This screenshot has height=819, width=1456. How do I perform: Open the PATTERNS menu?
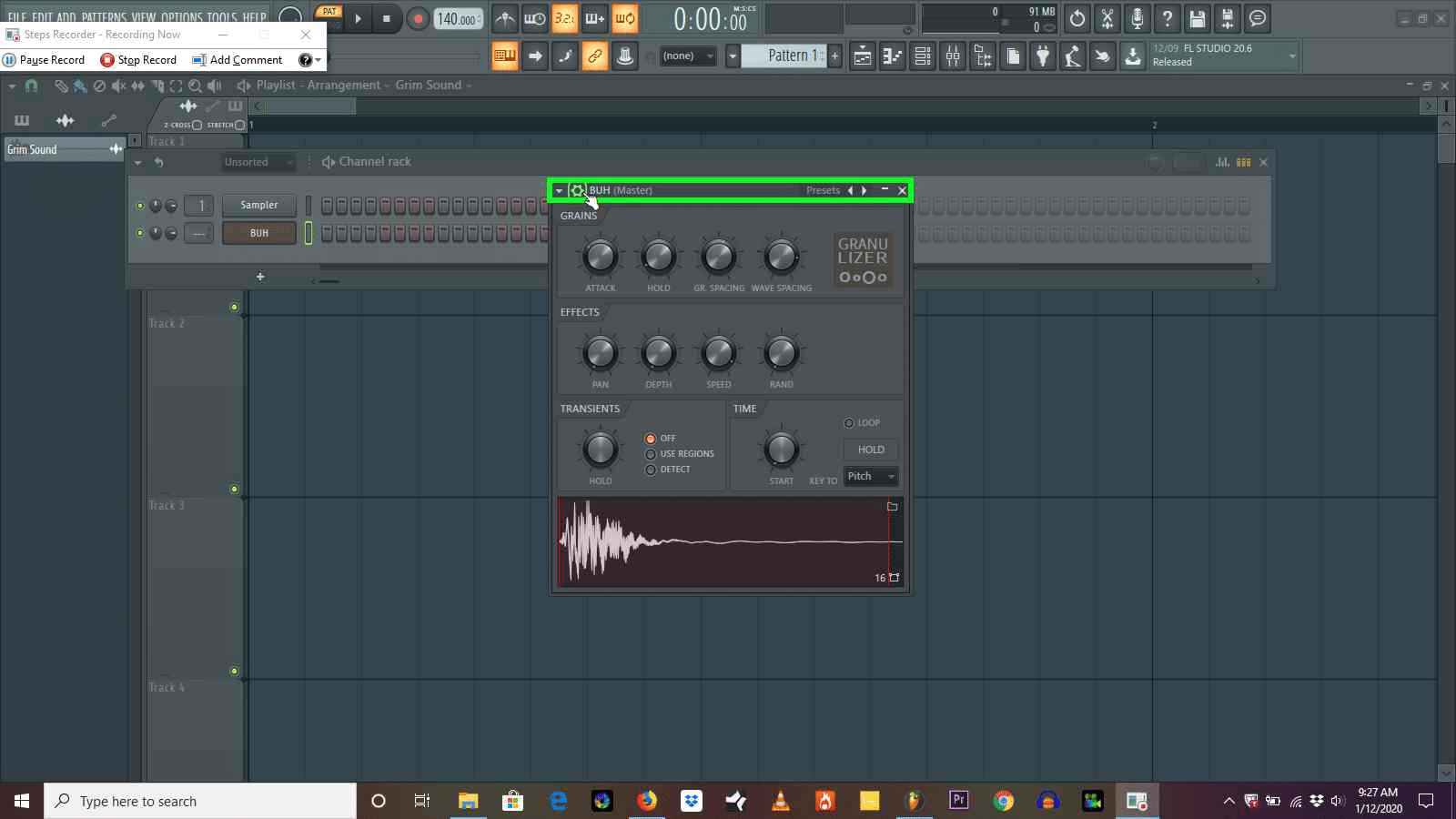(x=104, y=18)
